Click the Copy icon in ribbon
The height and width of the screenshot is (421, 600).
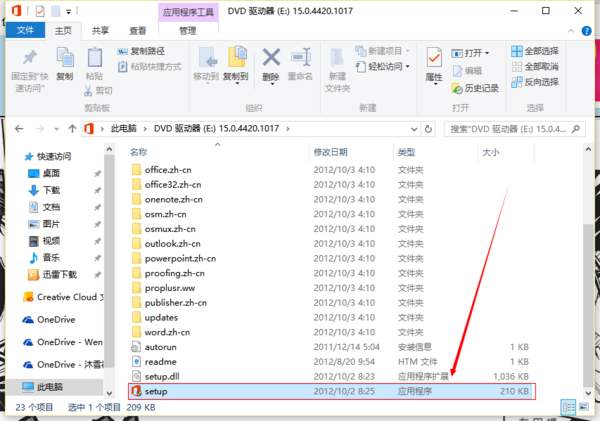click(x=65, y=57)
